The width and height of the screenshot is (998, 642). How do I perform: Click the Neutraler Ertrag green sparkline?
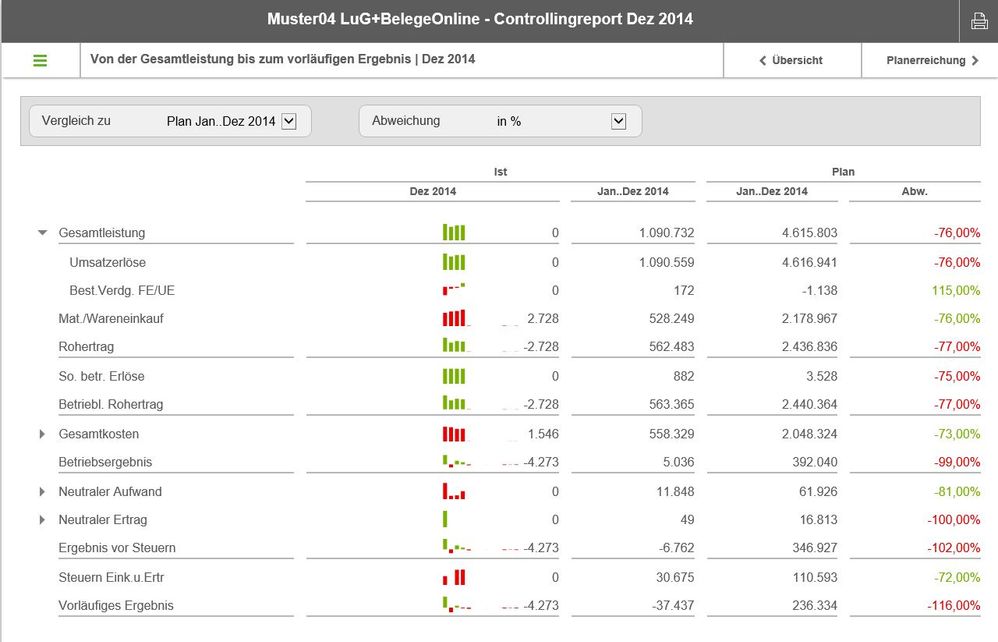tap(445, 520)
